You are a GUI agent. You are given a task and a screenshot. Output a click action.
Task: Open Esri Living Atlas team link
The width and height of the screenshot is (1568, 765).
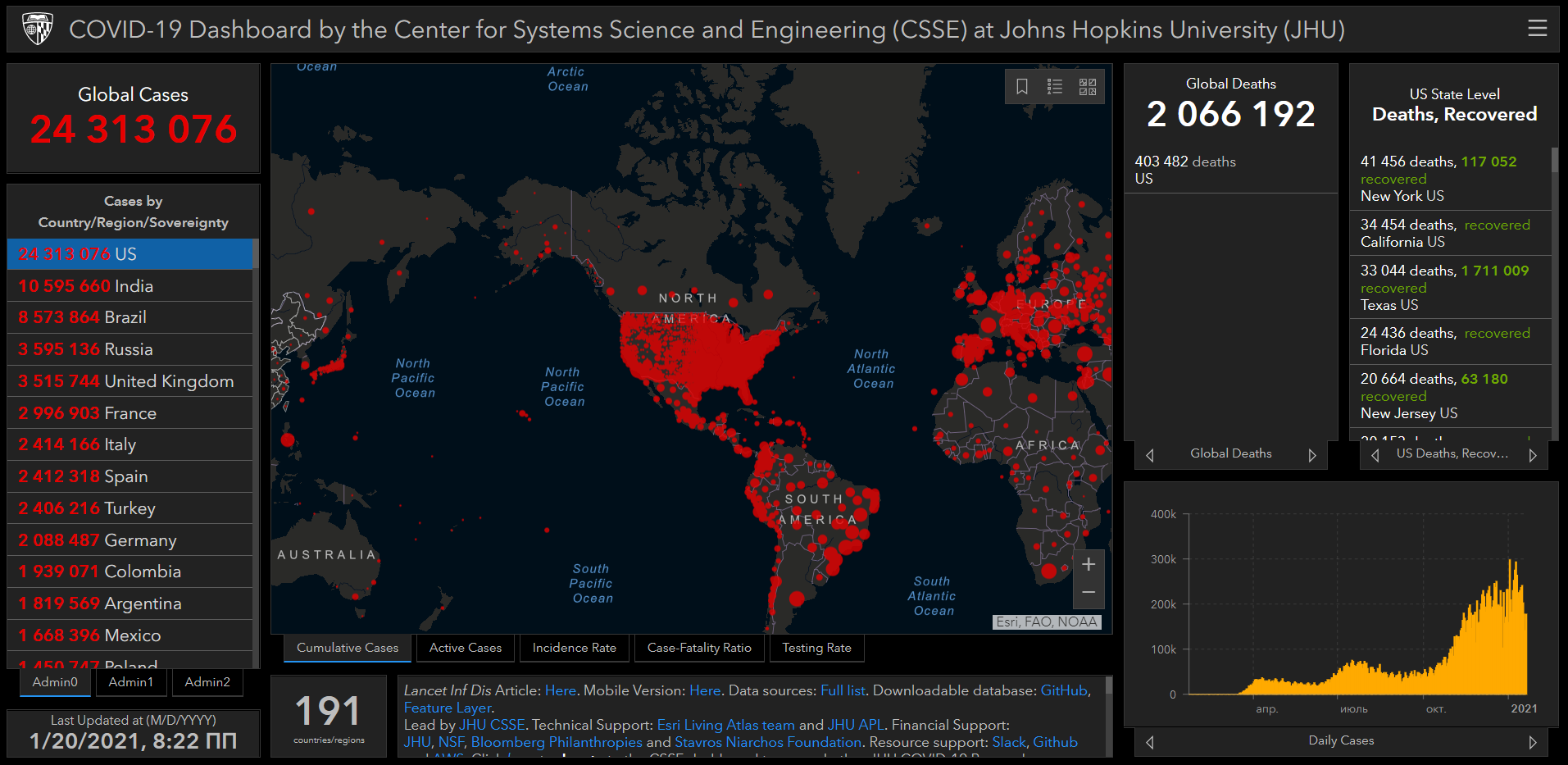726,725
